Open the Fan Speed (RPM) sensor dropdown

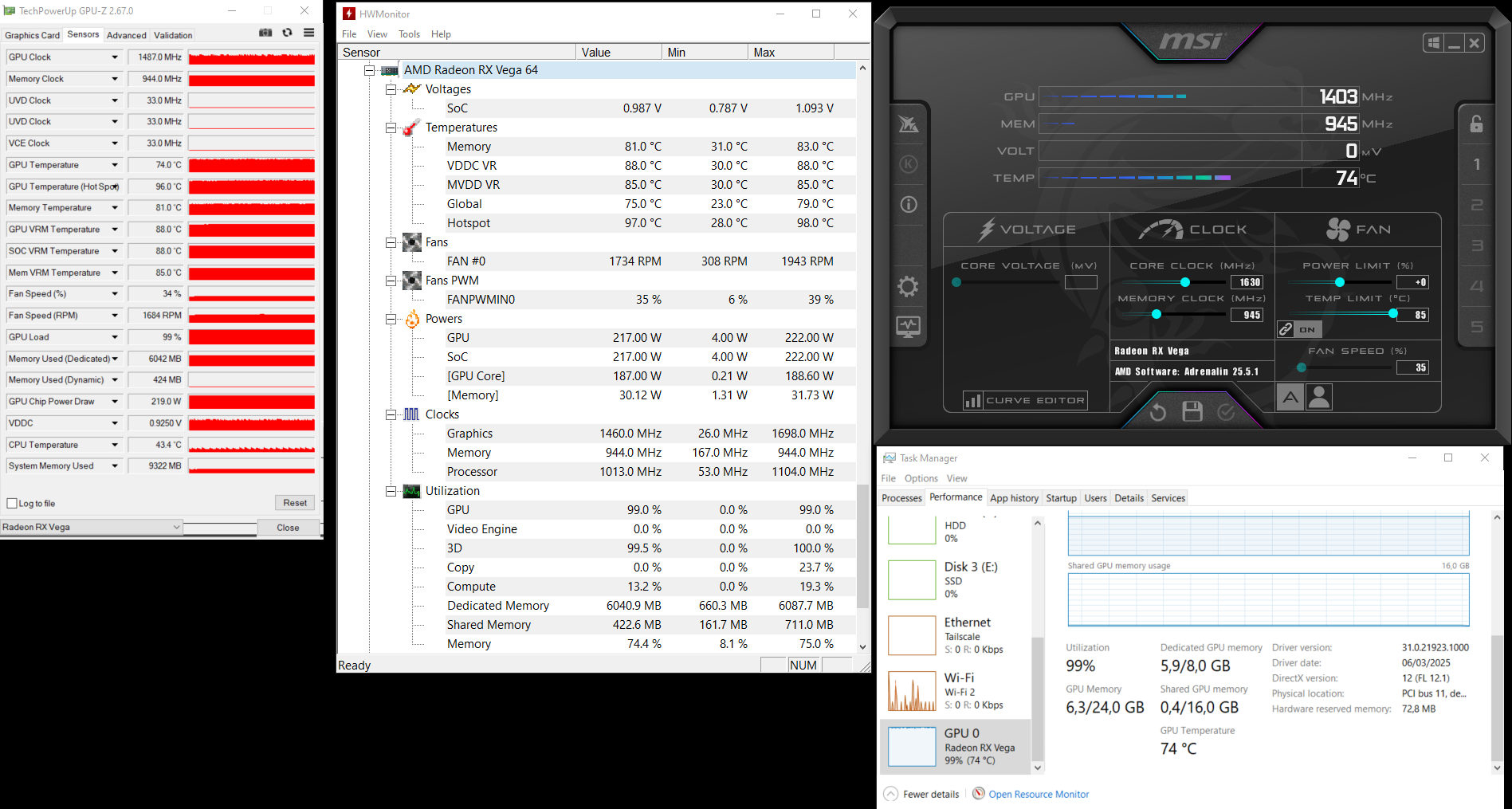tap(115, 316)
